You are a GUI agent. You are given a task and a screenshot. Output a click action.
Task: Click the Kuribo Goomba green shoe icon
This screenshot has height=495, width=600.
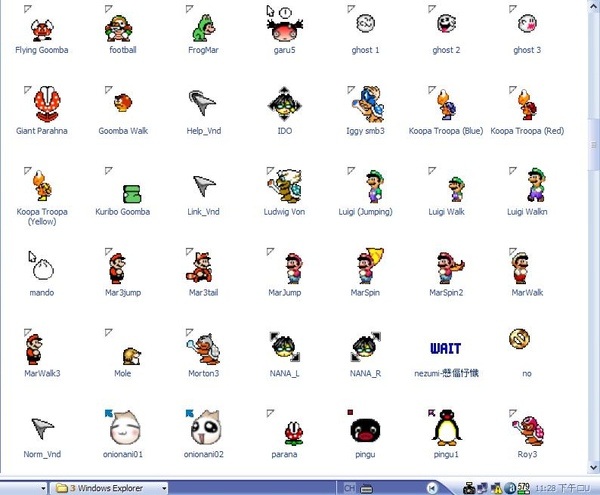click(x=132, y=194)
